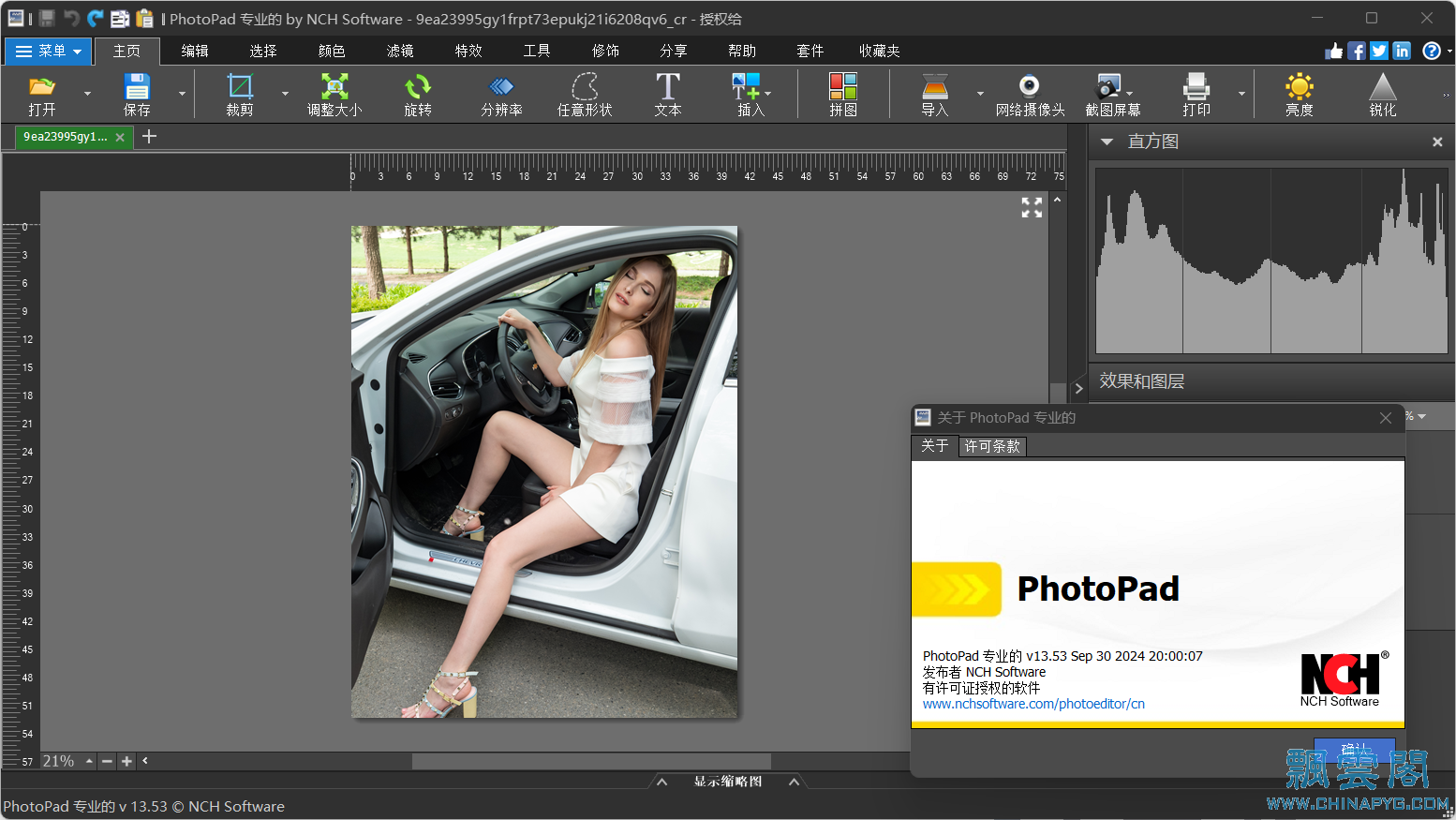Select the 任意形状 freeform shape tool

coord(585,95)
